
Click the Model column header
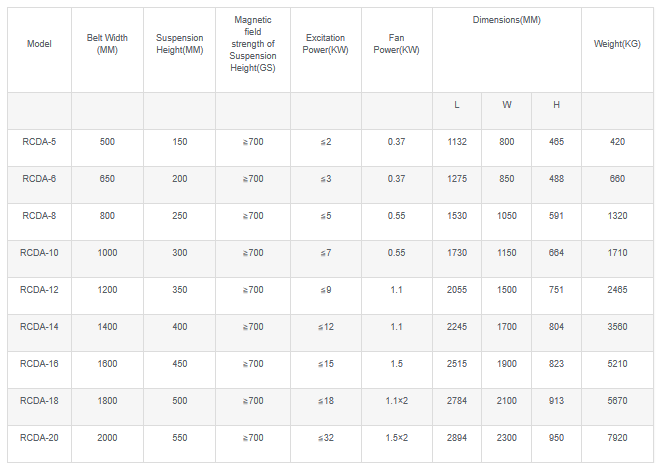39,44
